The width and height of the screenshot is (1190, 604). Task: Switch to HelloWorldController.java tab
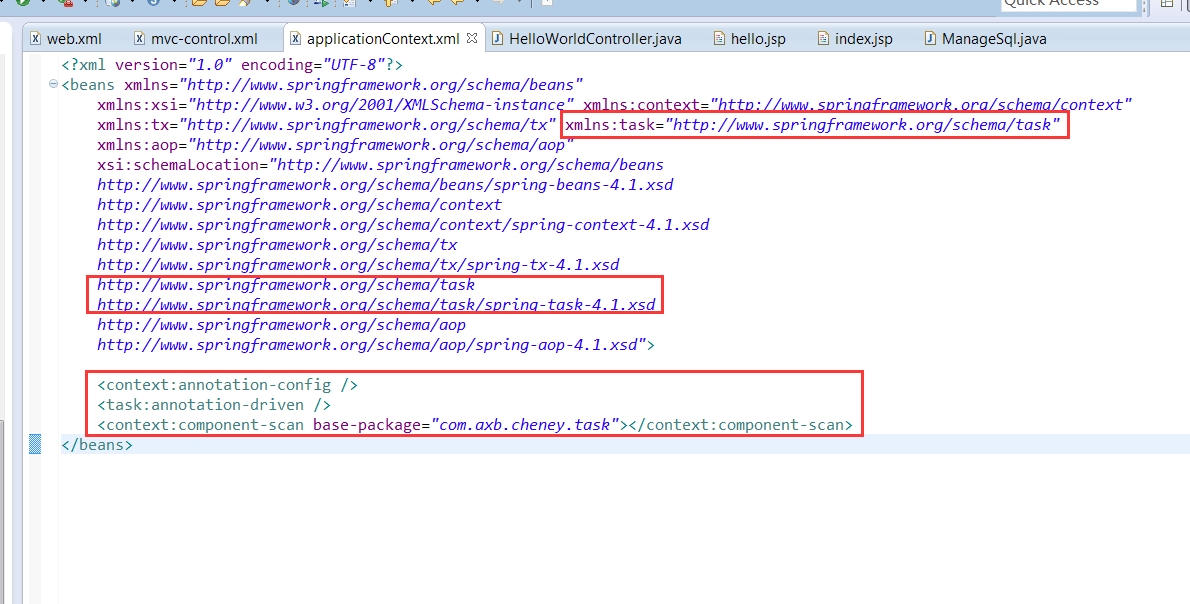point(587,39)
